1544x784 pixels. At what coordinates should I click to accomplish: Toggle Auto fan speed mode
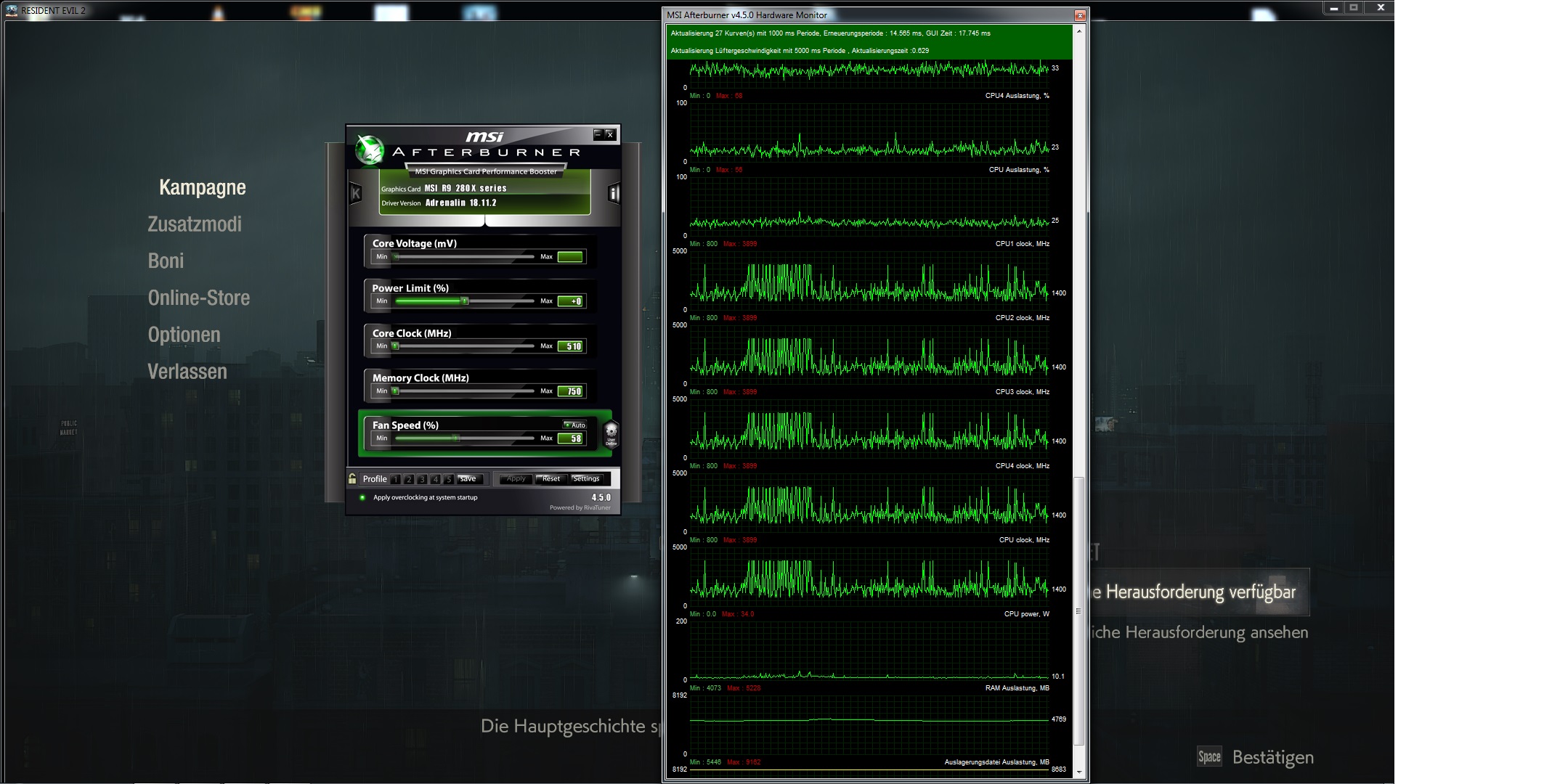pos(574,425)
